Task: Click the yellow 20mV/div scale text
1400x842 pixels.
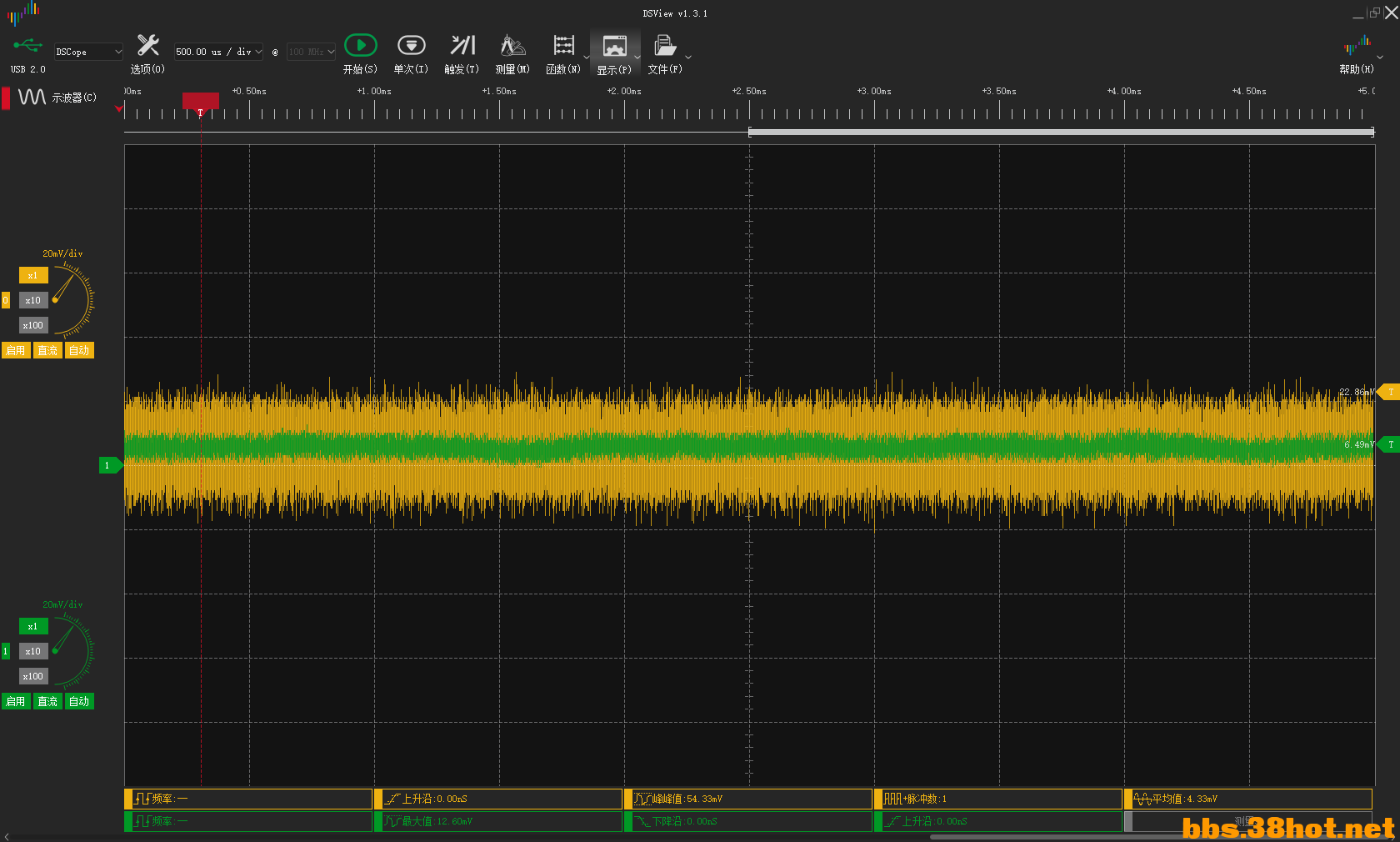Action: click(x=62, y=253)
